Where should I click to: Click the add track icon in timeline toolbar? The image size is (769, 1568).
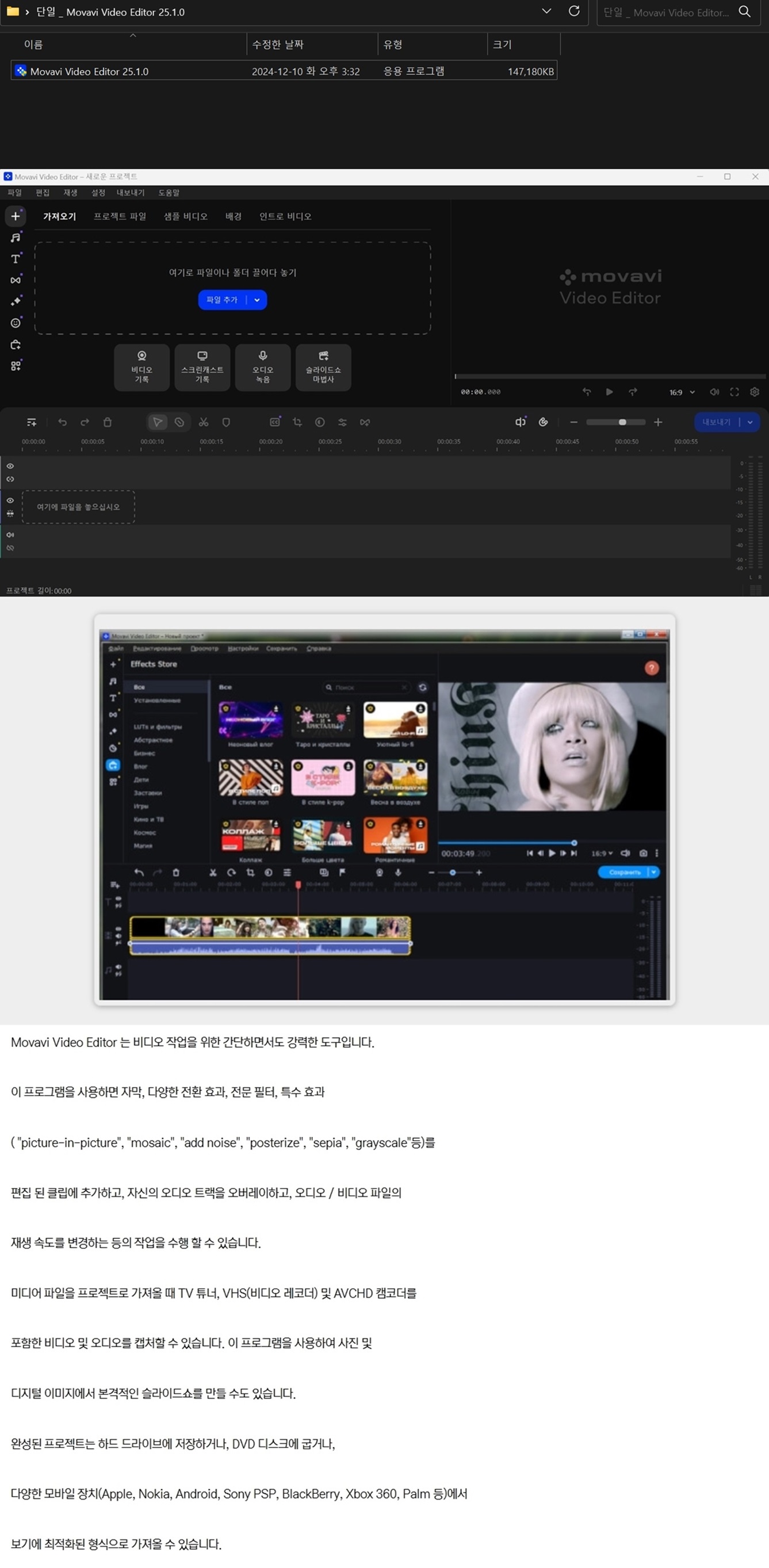[32, 422]
